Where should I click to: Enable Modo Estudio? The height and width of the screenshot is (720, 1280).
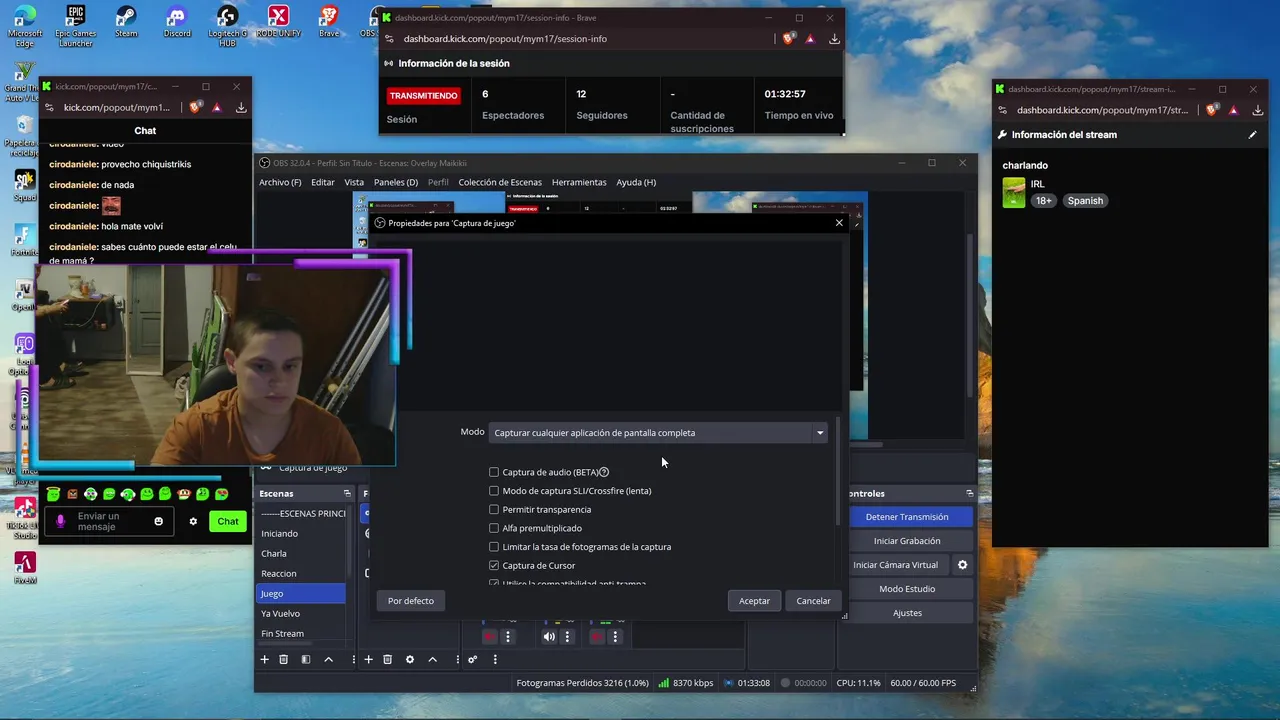click(907, 589)
